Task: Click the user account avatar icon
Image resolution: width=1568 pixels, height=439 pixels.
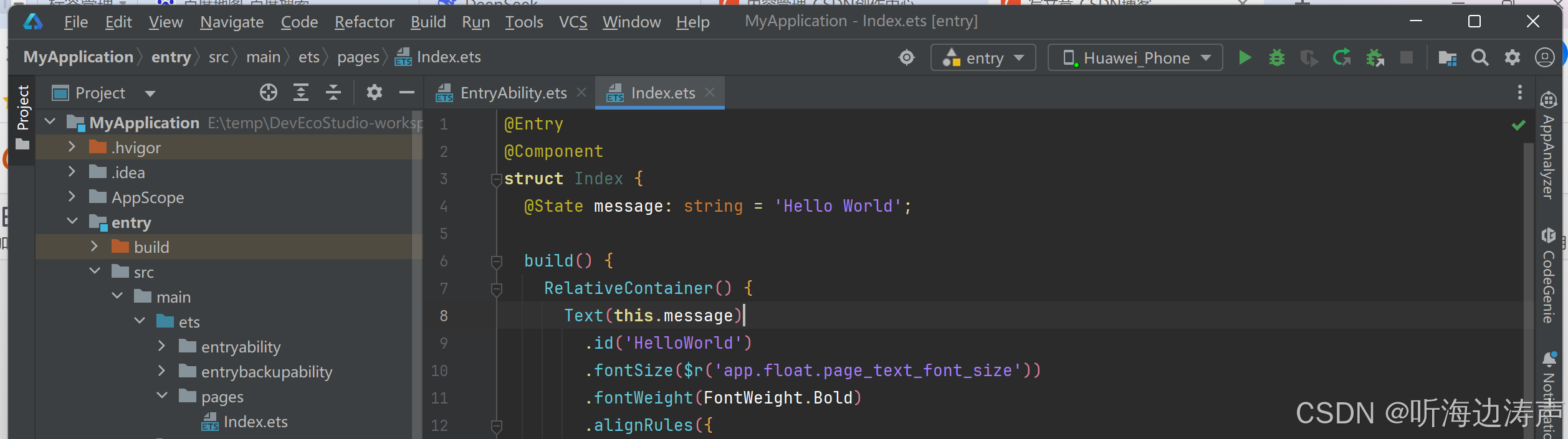Action: tap(1544, 58)
